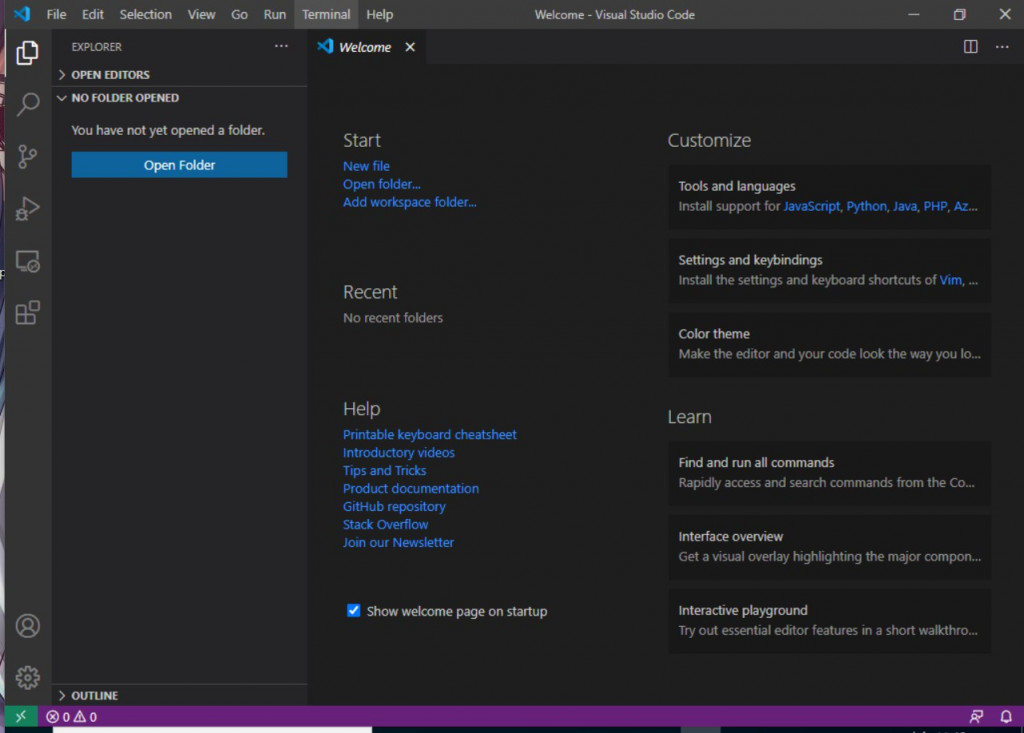This screenshot has width=1024, height=733.
Task: Click the Open folder... link
Action: point(381,184)
